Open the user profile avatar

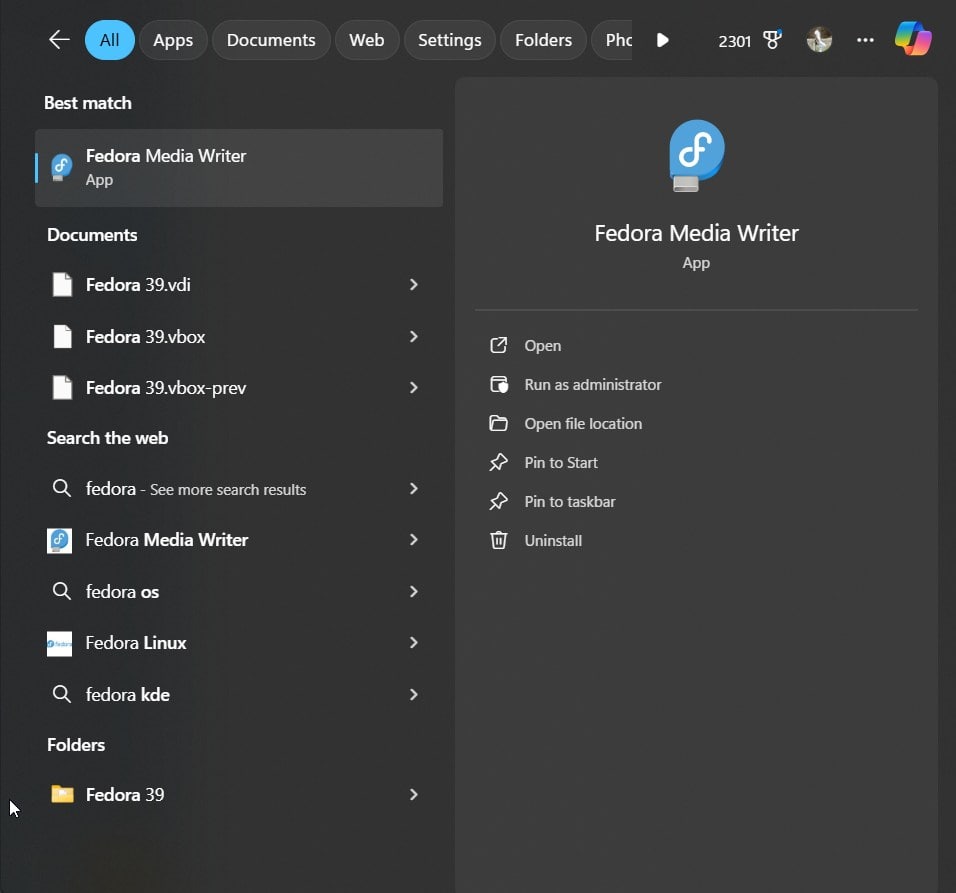pos(819,40)
